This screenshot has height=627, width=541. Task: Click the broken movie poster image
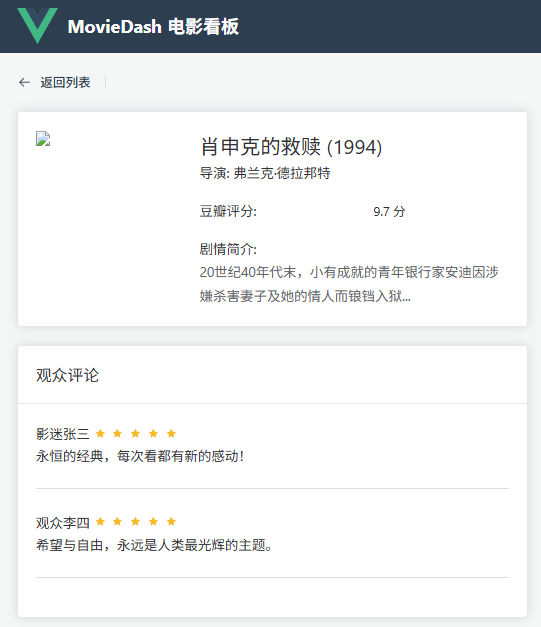point(43,138)
